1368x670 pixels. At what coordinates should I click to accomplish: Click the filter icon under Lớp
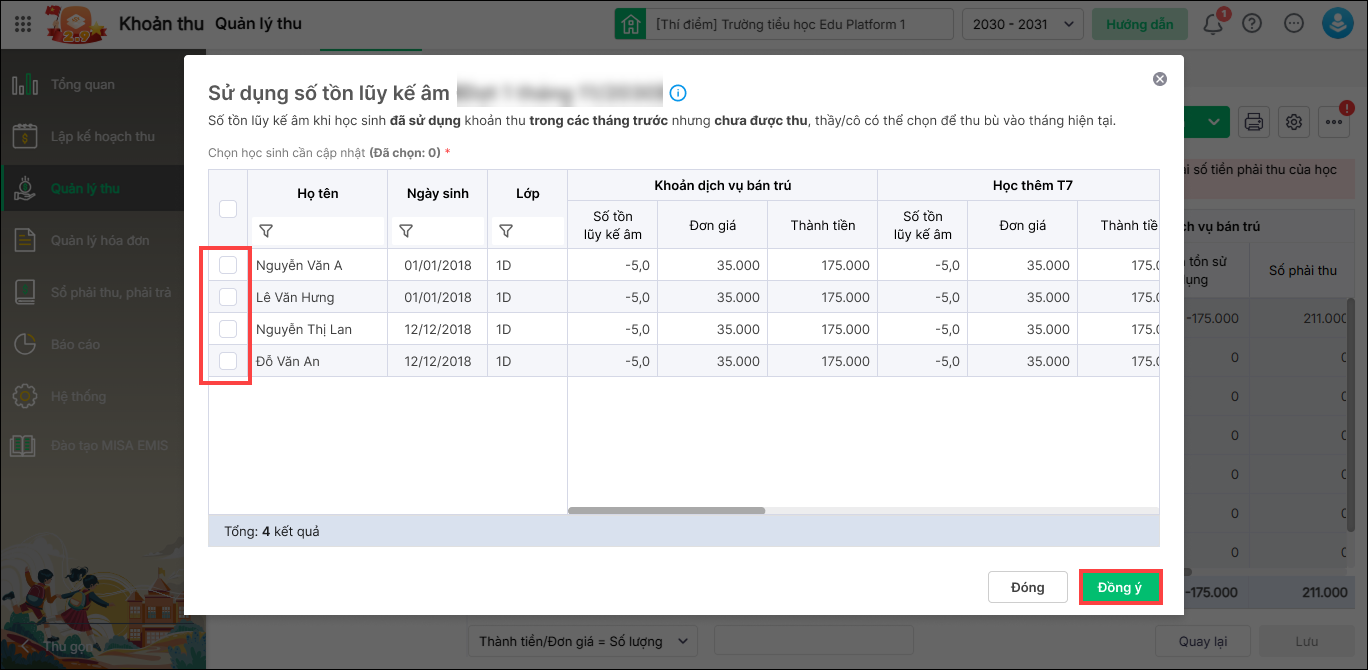[x=506, y=231]
